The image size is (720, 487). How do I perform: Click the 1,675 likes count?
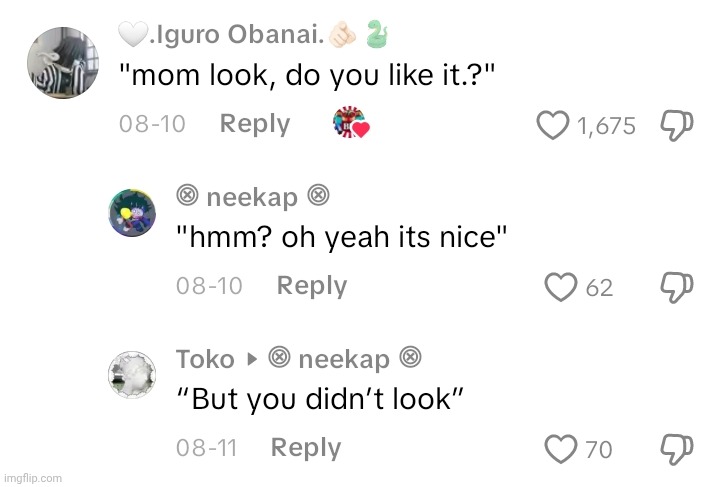(x=606, y=127)
